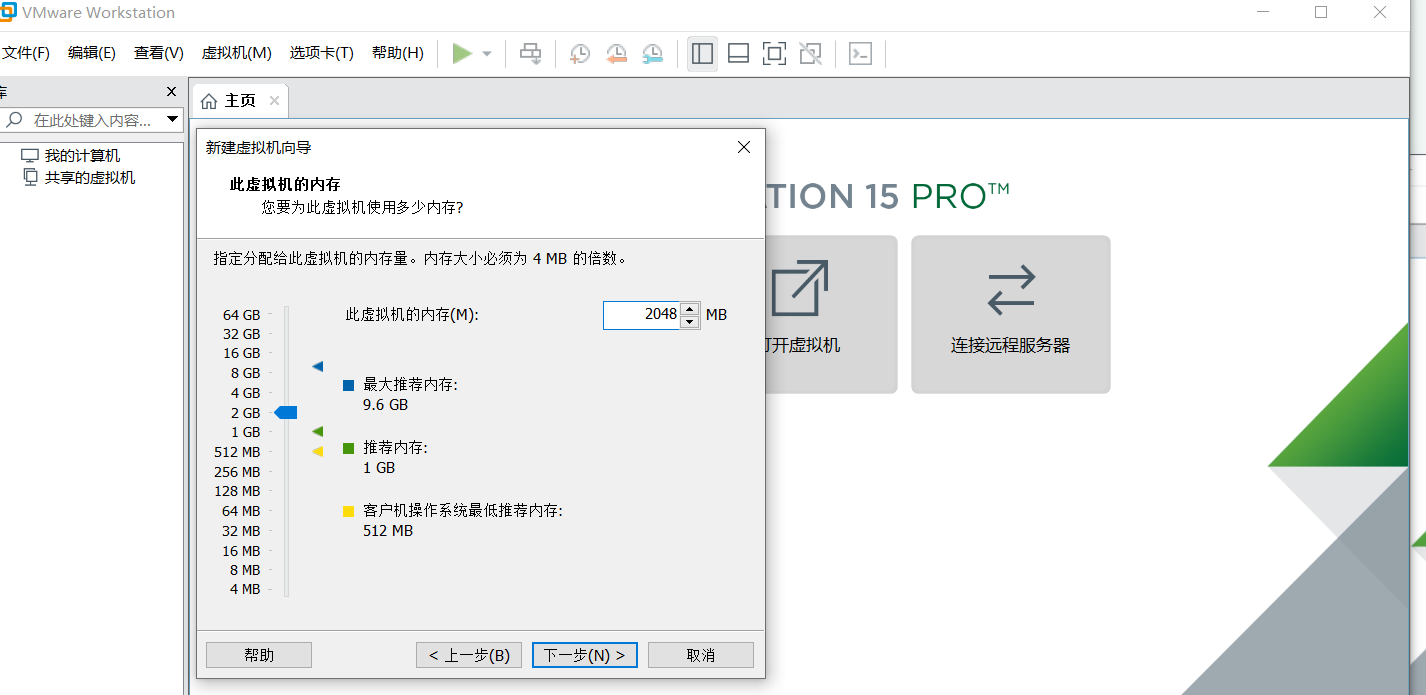Click the 取消 button
Screen dimensions: 1426x695
click(x=701, y=655)
